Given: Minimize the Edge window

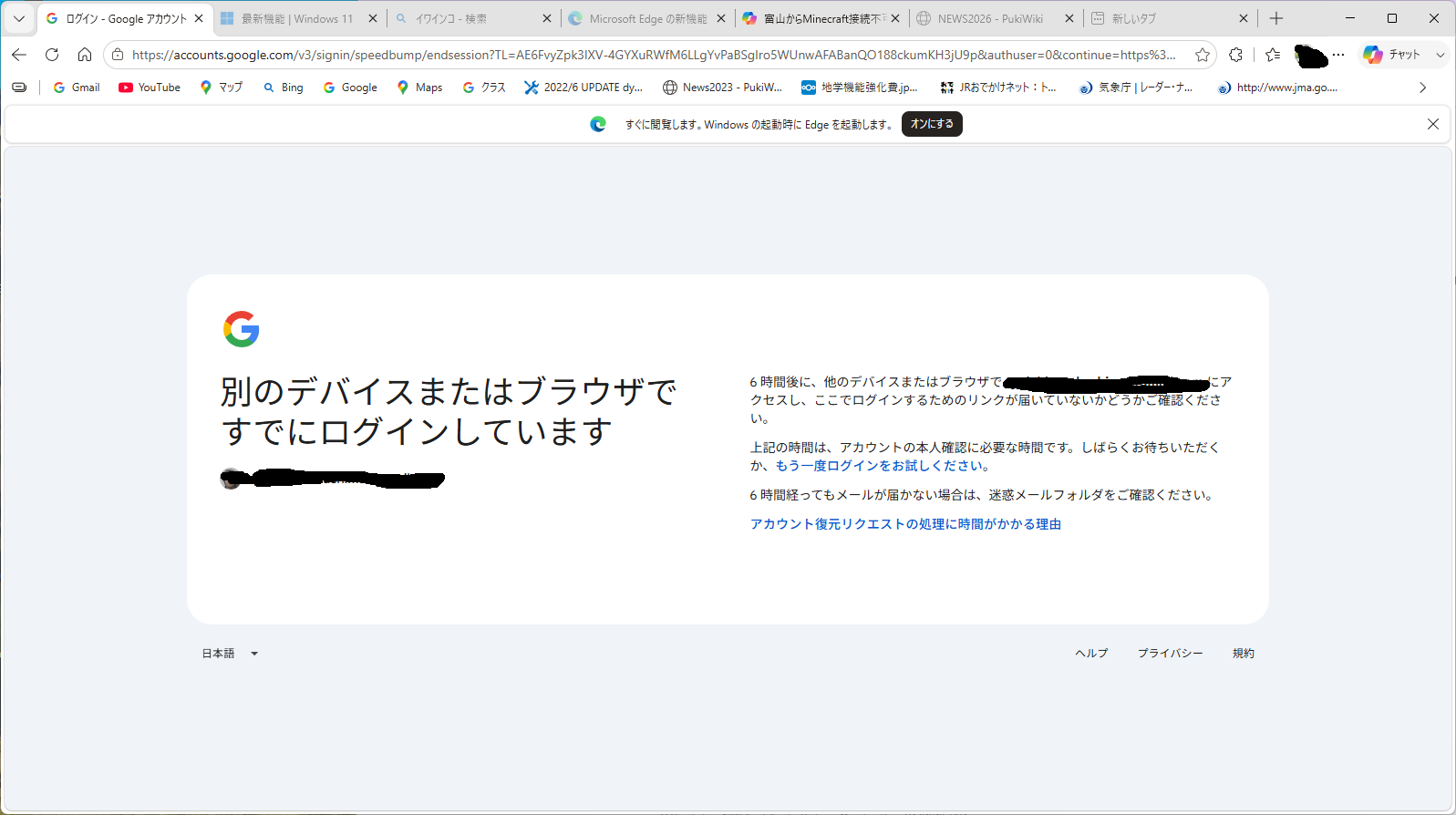Looking at the screenshot, I should point(1350,18).
